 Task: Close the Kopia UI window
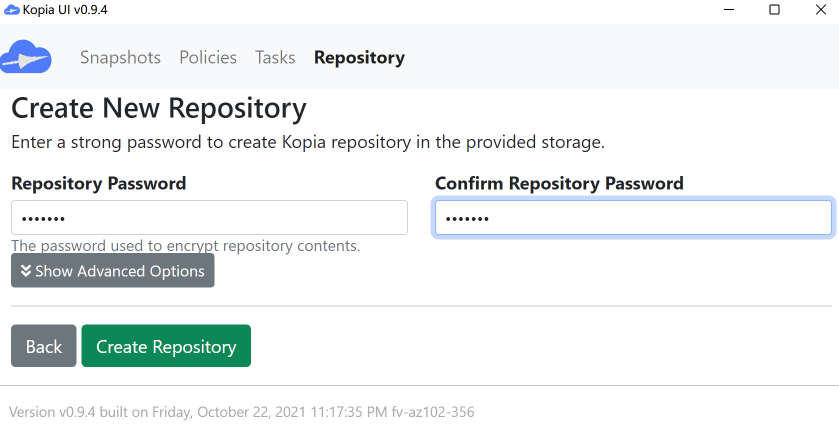pos(819,9)
